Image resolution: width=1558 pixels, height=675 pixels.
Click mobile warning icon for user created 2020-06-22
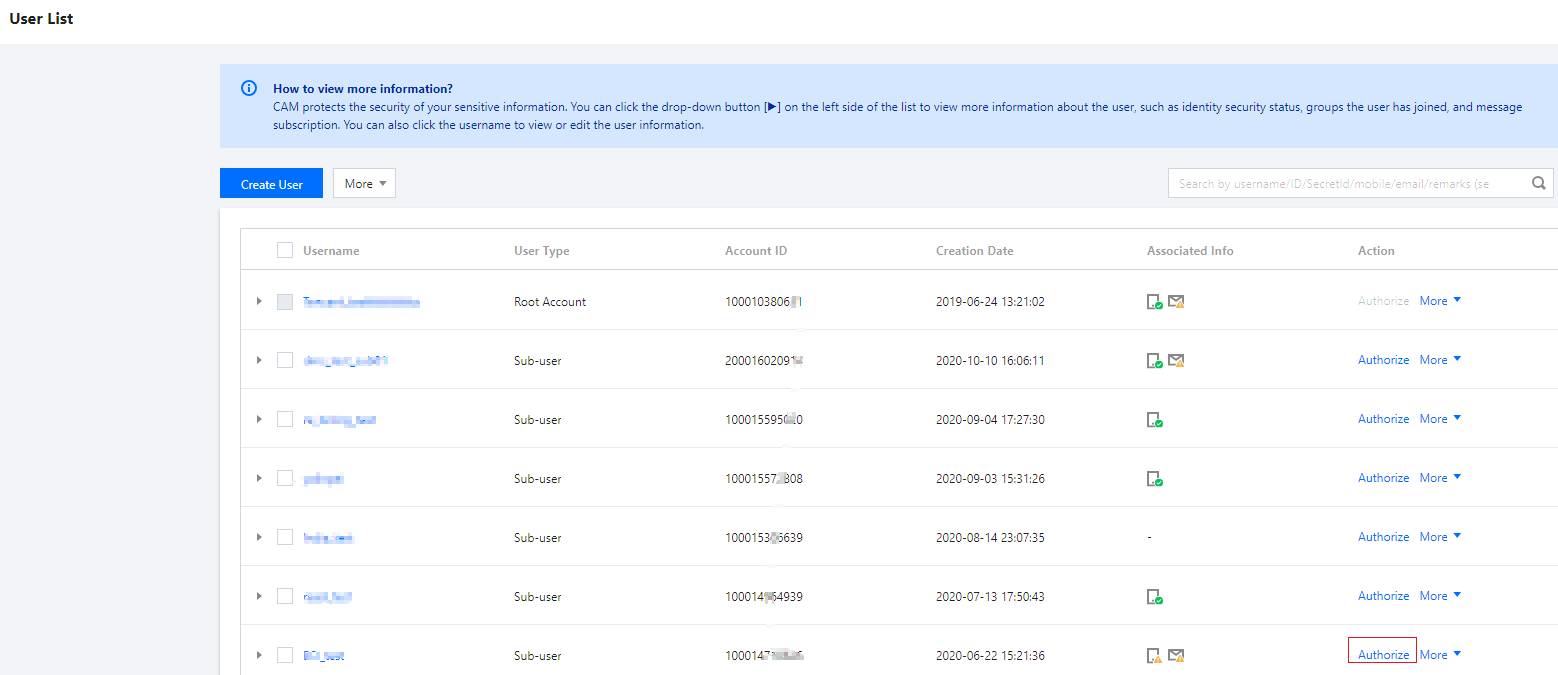[x=1154, y=656]
